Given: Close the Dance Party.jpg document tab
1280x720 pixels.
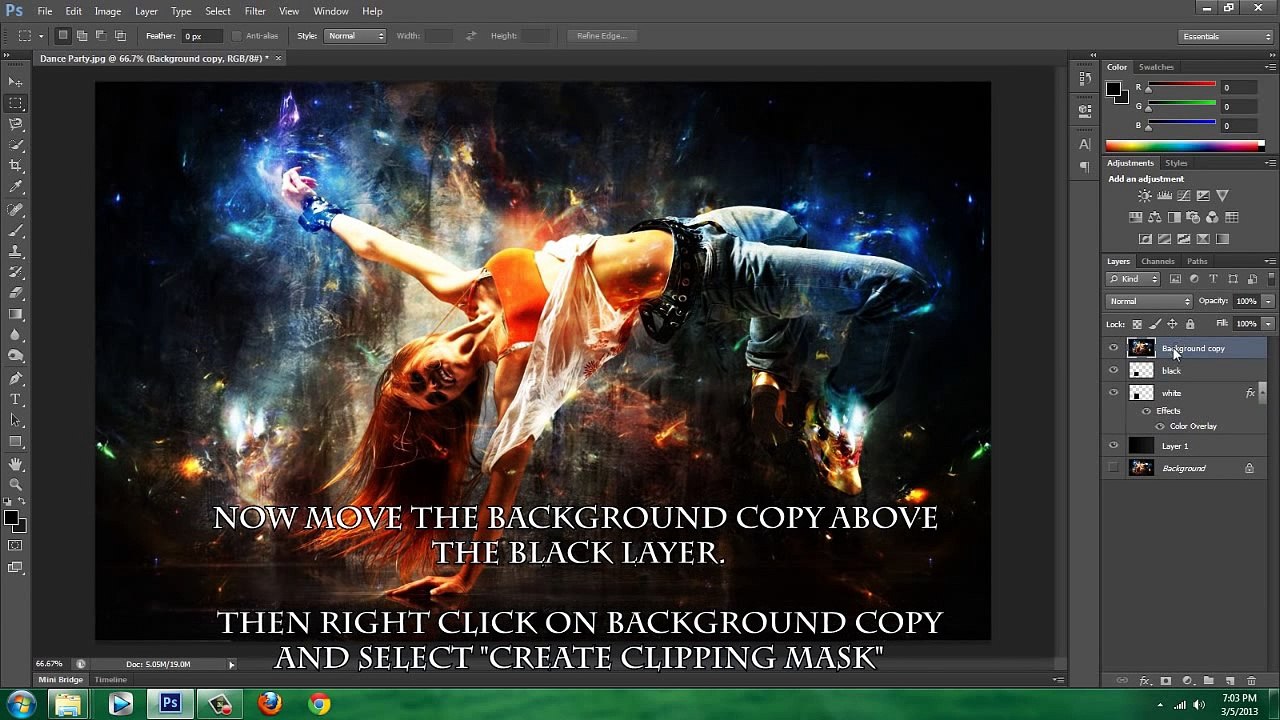Looking at the screenshot, I should pyautogui.click(x=279, y=58).
